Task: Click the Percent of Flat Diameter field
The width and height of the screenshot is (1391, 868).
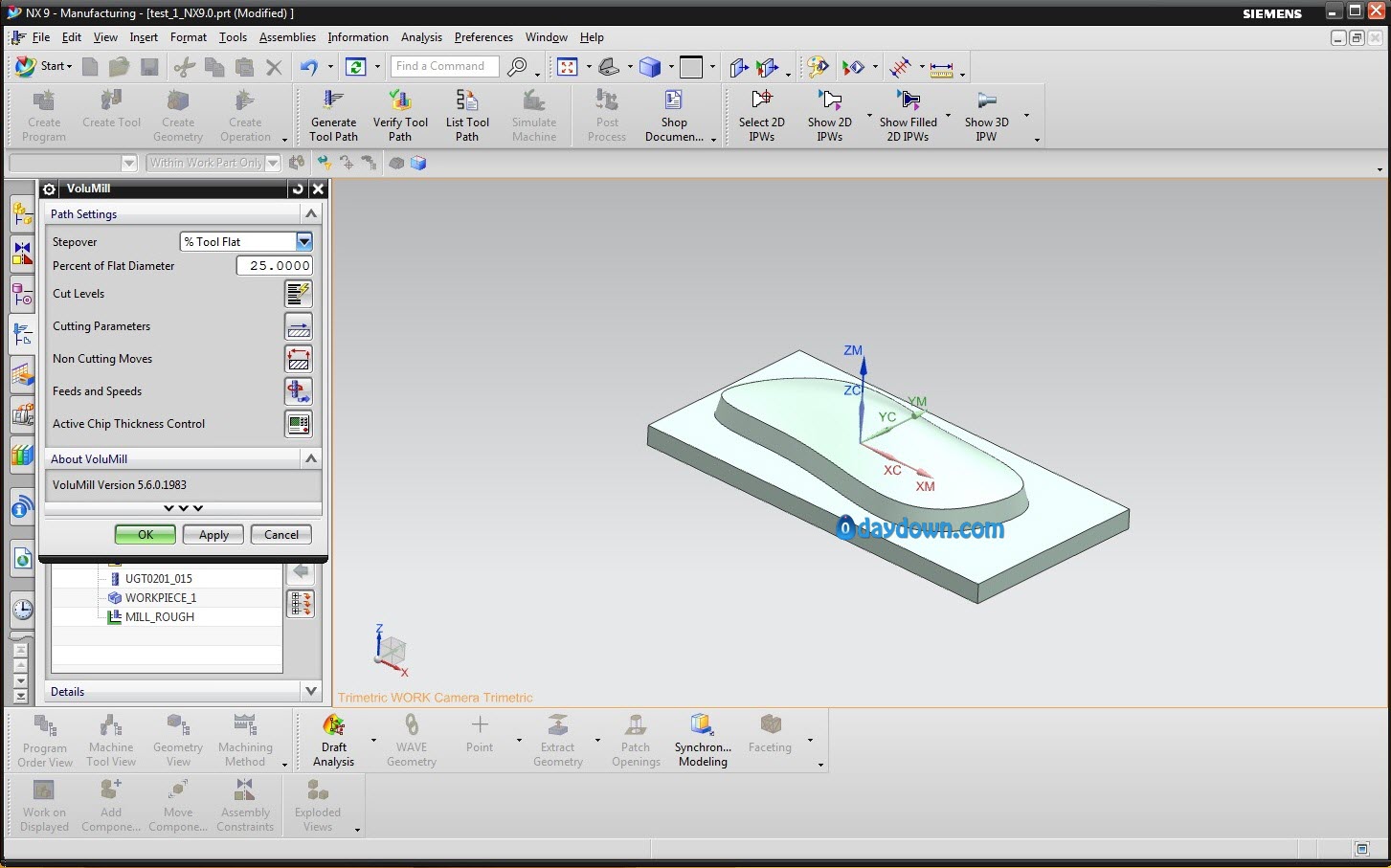Action: 275,266
